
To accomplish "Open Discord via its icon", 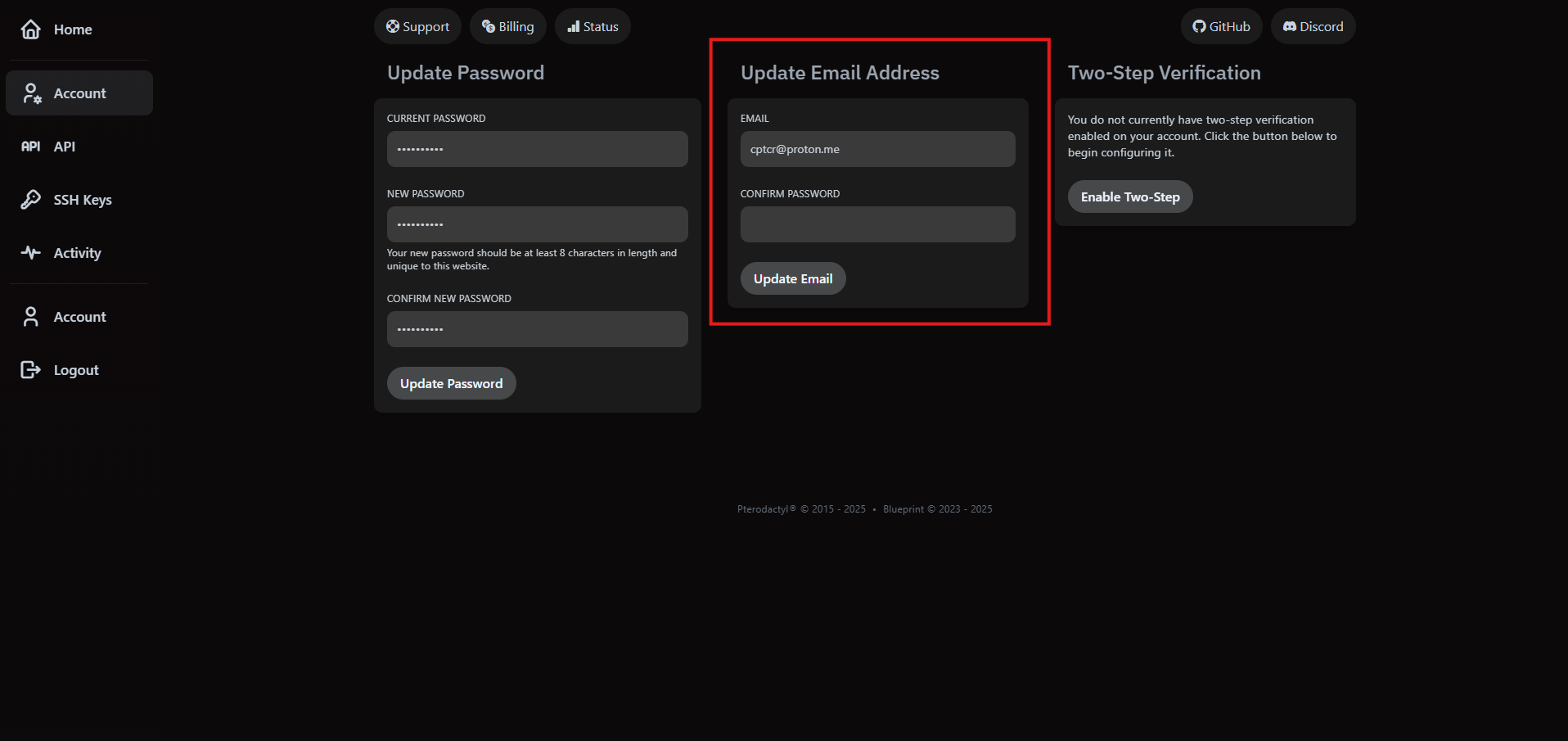I will click(x=1288, y=25).
